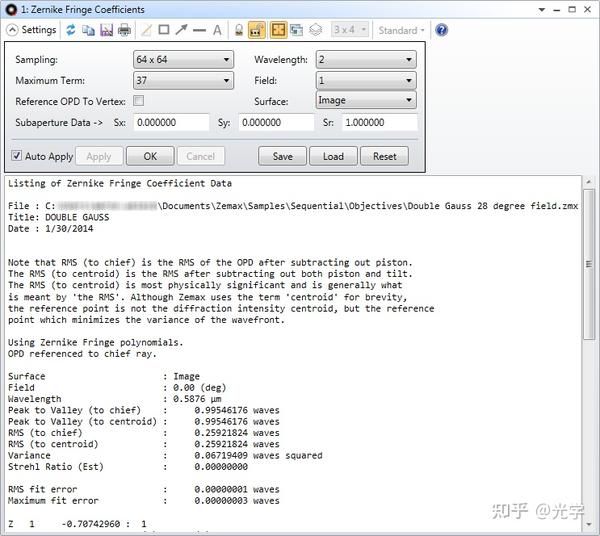Click 'OPD referenced to chief ray.' text
The height and width of the screenshot is (536, 600).
point(82,354)
